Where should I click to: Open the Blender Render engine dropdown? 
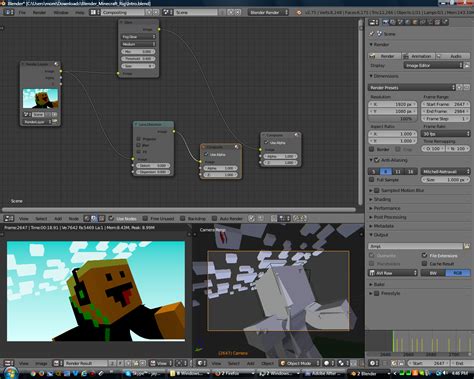tap(268, 12)
